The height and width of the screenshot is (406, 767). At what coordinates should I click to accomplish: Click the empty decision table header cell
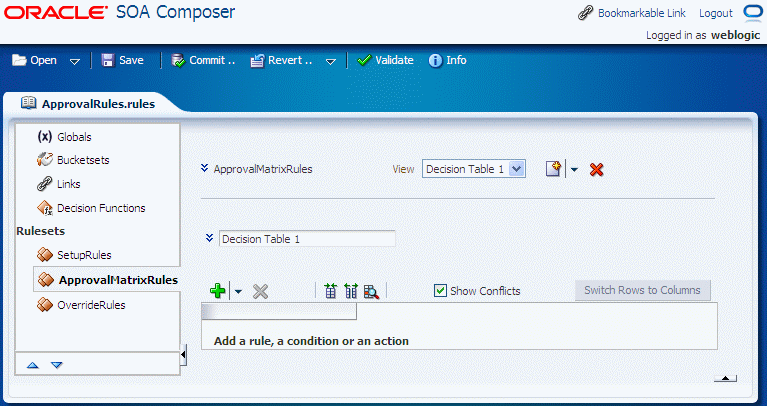279,312
